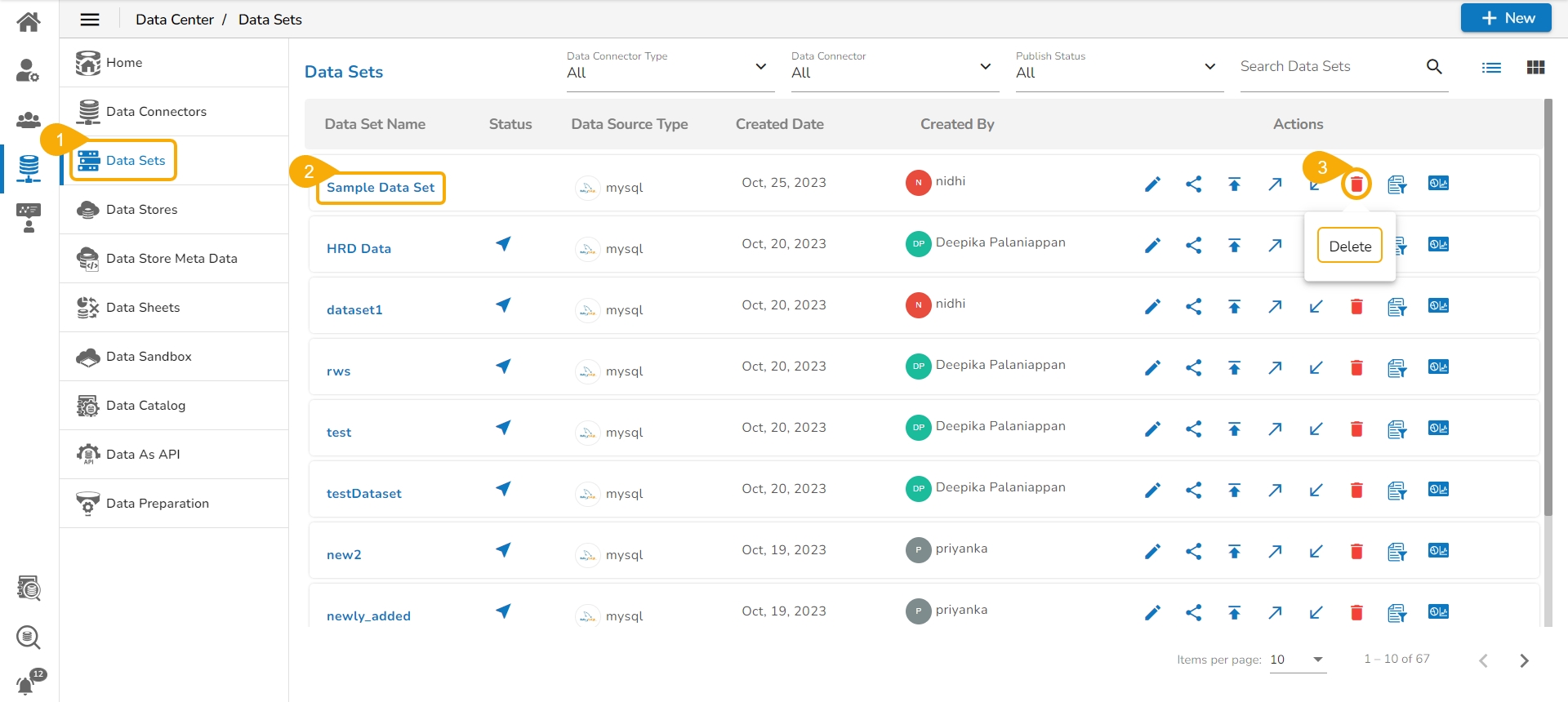The width and height of the screenshot is (1568, 702).
Task: Switch to list view layout
Action: coord(1491,68)
